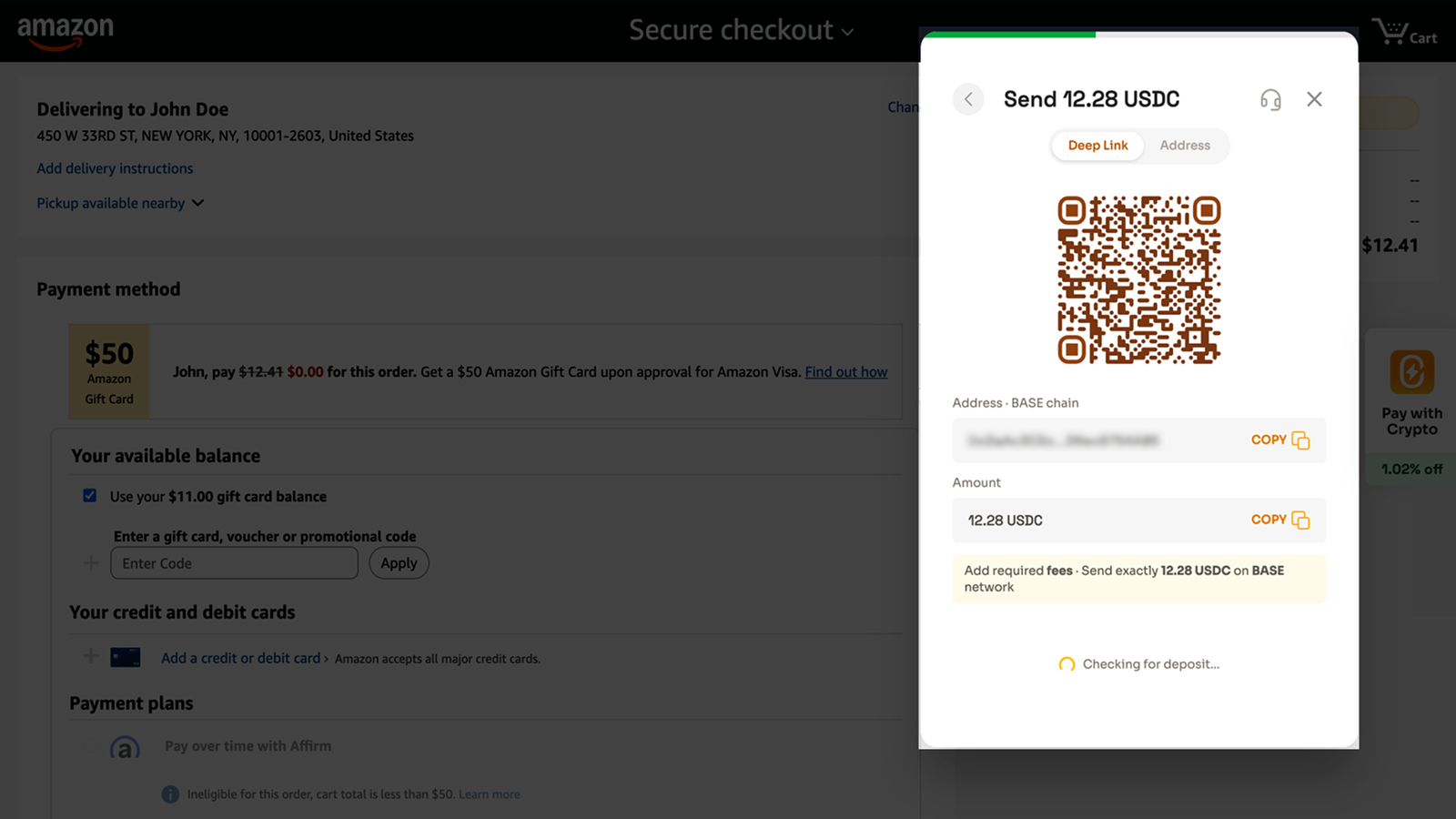The width and height of the screenshot is (1456, 819).
Task: Open the Secure checkout dropdown
Action: point(742,30)
